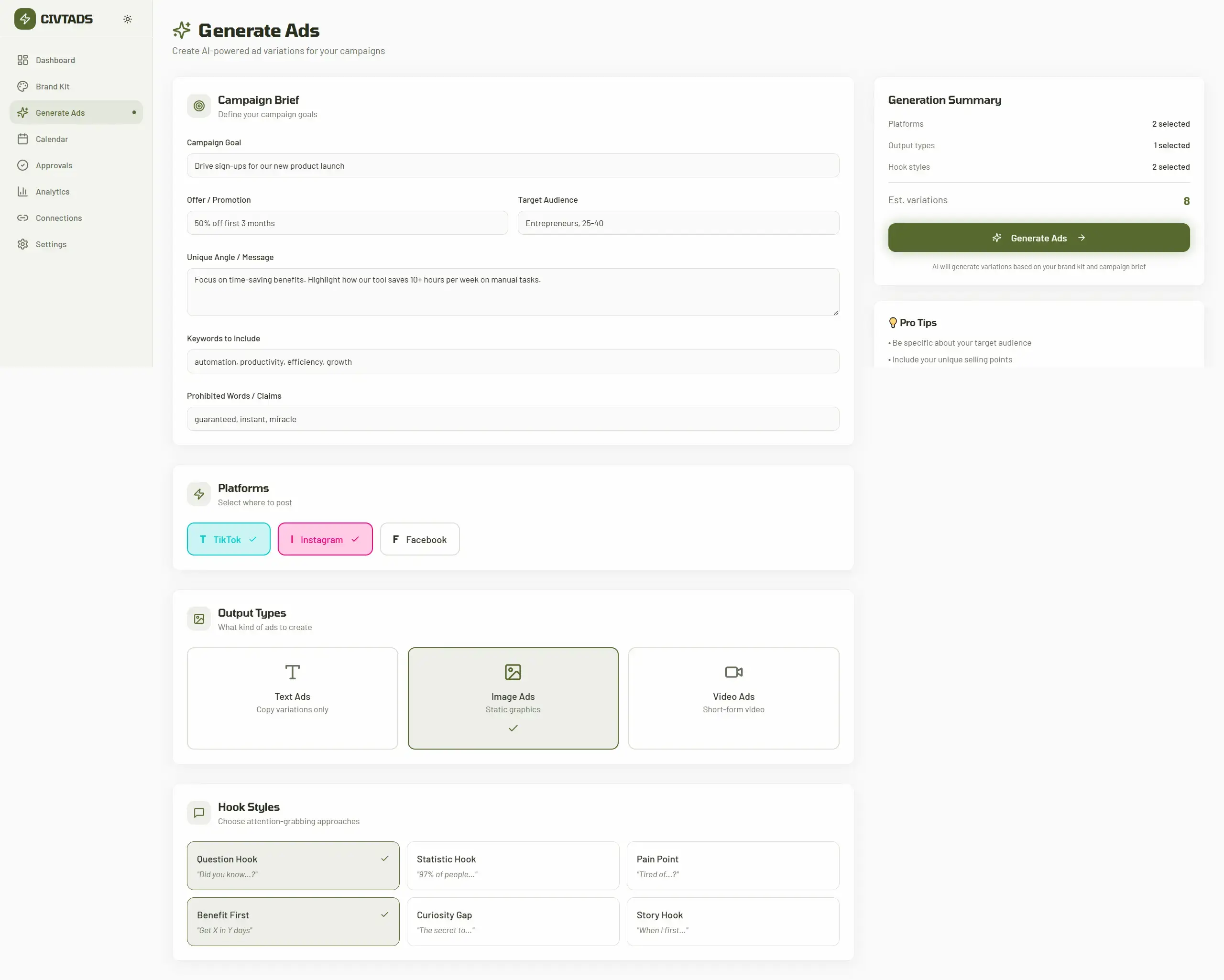Click the Output Types image icon
Image resolution: width=1224 pixels, height=980 pixels.
click(198, 619)
